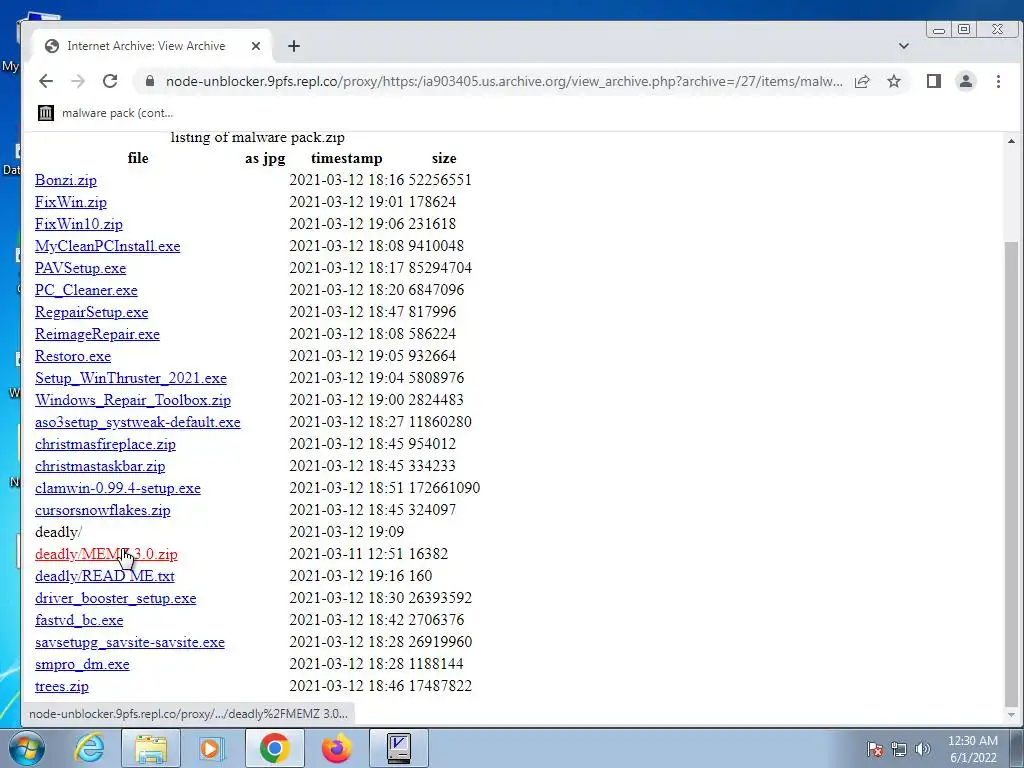Click PC_Cleaner.exe link
The width and height of the screenshot is (1024, 768).
86,290
